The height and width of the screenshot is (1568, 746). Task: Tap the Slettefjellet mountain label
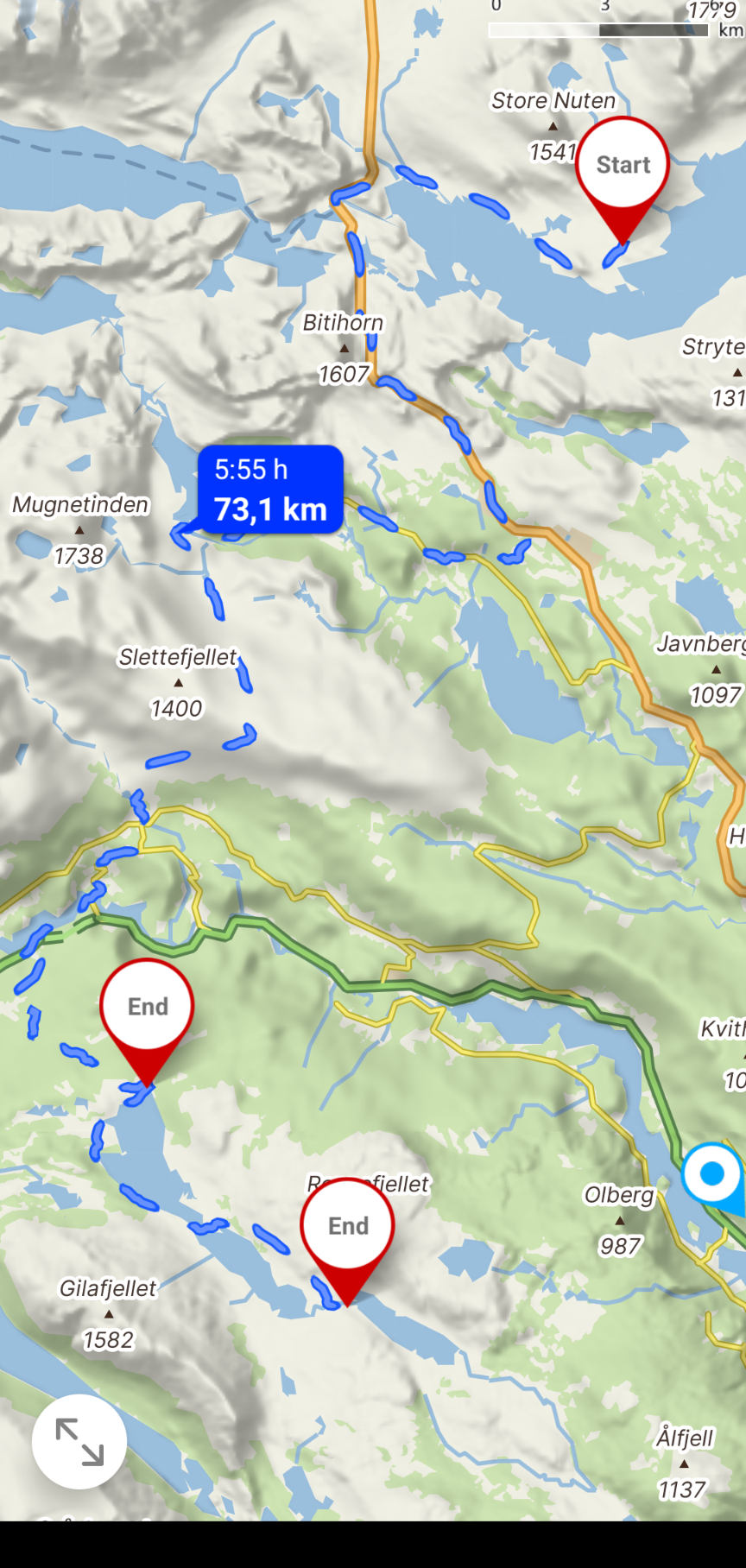pos(178,657)
